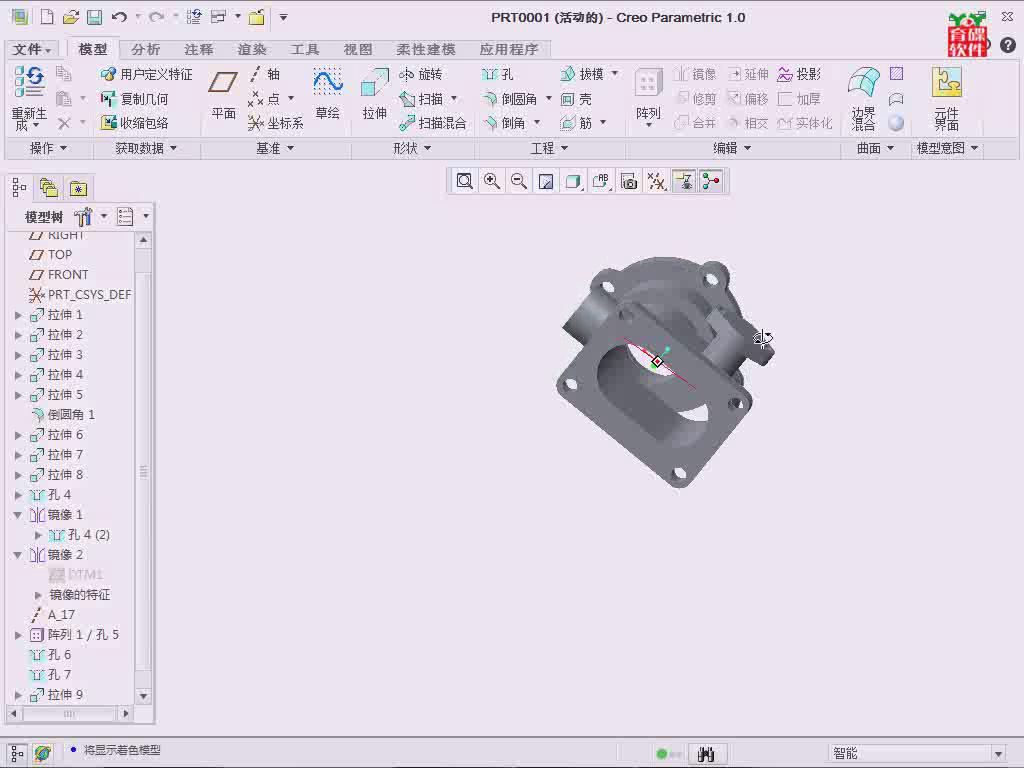Image resolution: width=1024 pixels, height=768 pixels.
Task: Switch to the 渲染 tab
Action: point(251,49)
